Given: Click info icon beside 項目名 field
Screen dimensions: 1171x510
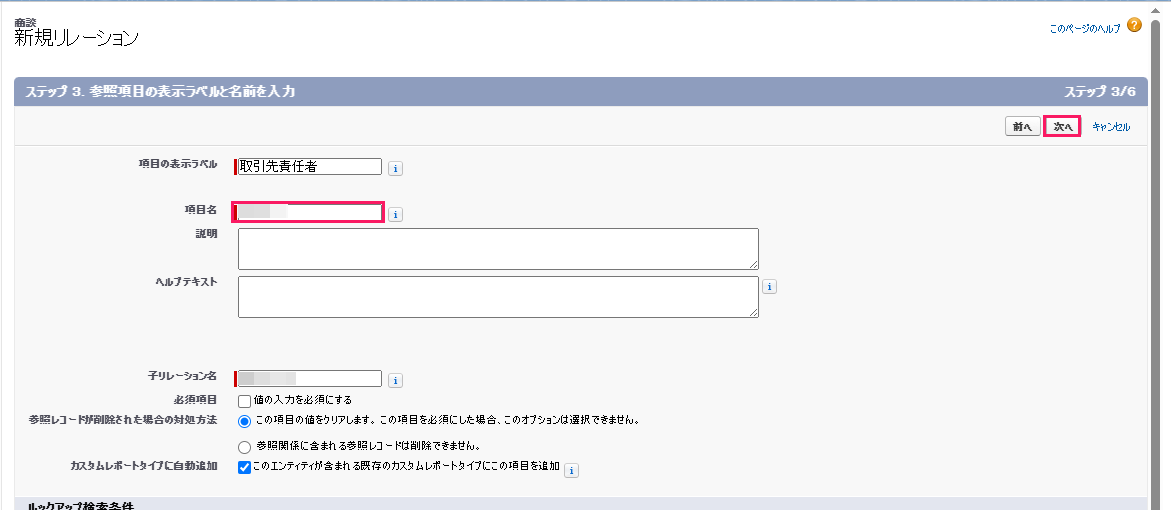Looking at the screenshot, I should (x=396, y=215).
